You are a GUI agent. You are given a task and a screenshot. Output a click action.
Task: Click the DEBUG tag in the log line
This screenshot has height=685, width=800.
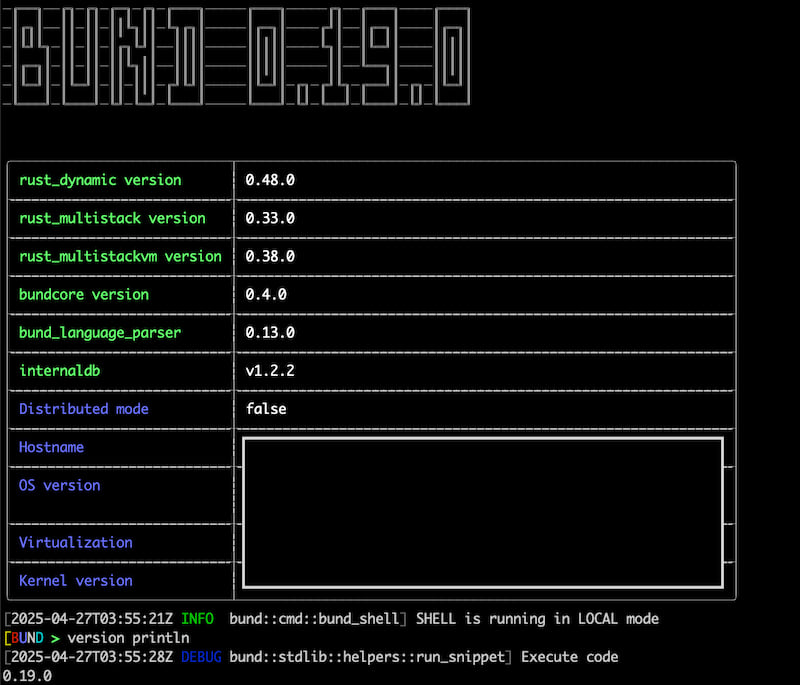pyautogui.click(x=202, y=657)
